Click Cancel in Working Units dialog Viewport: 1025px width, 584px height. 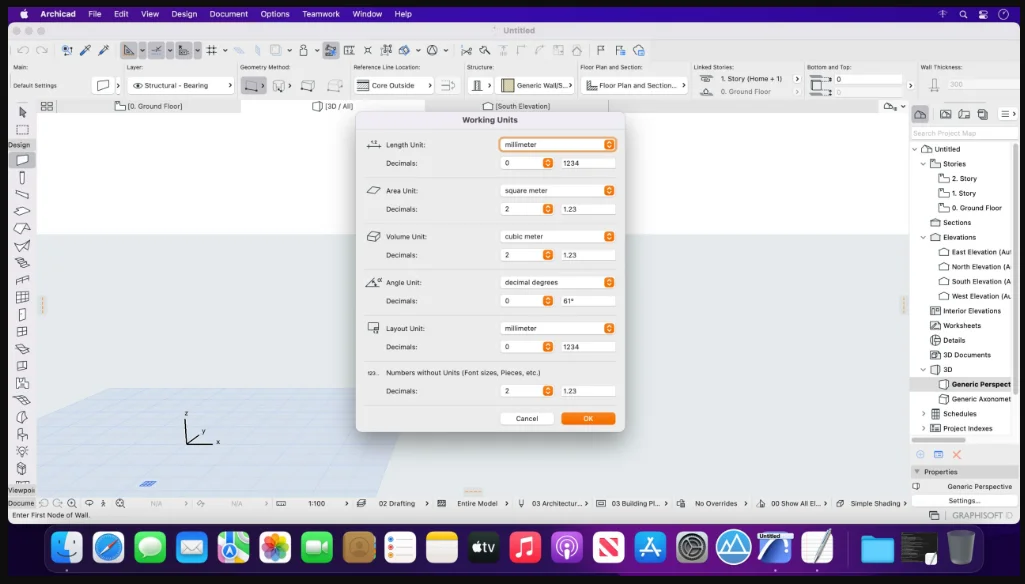(527, 419)
